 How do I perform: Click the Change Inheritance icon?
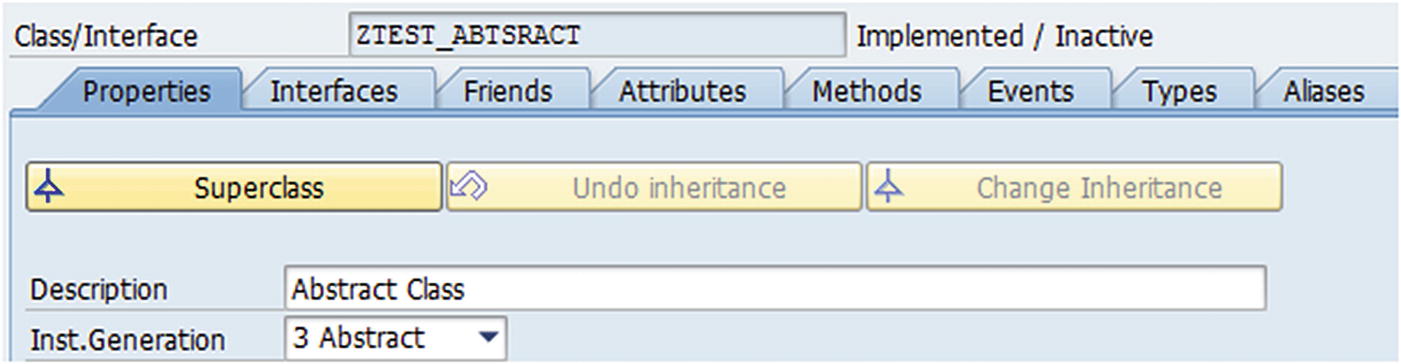coord(886,187)
